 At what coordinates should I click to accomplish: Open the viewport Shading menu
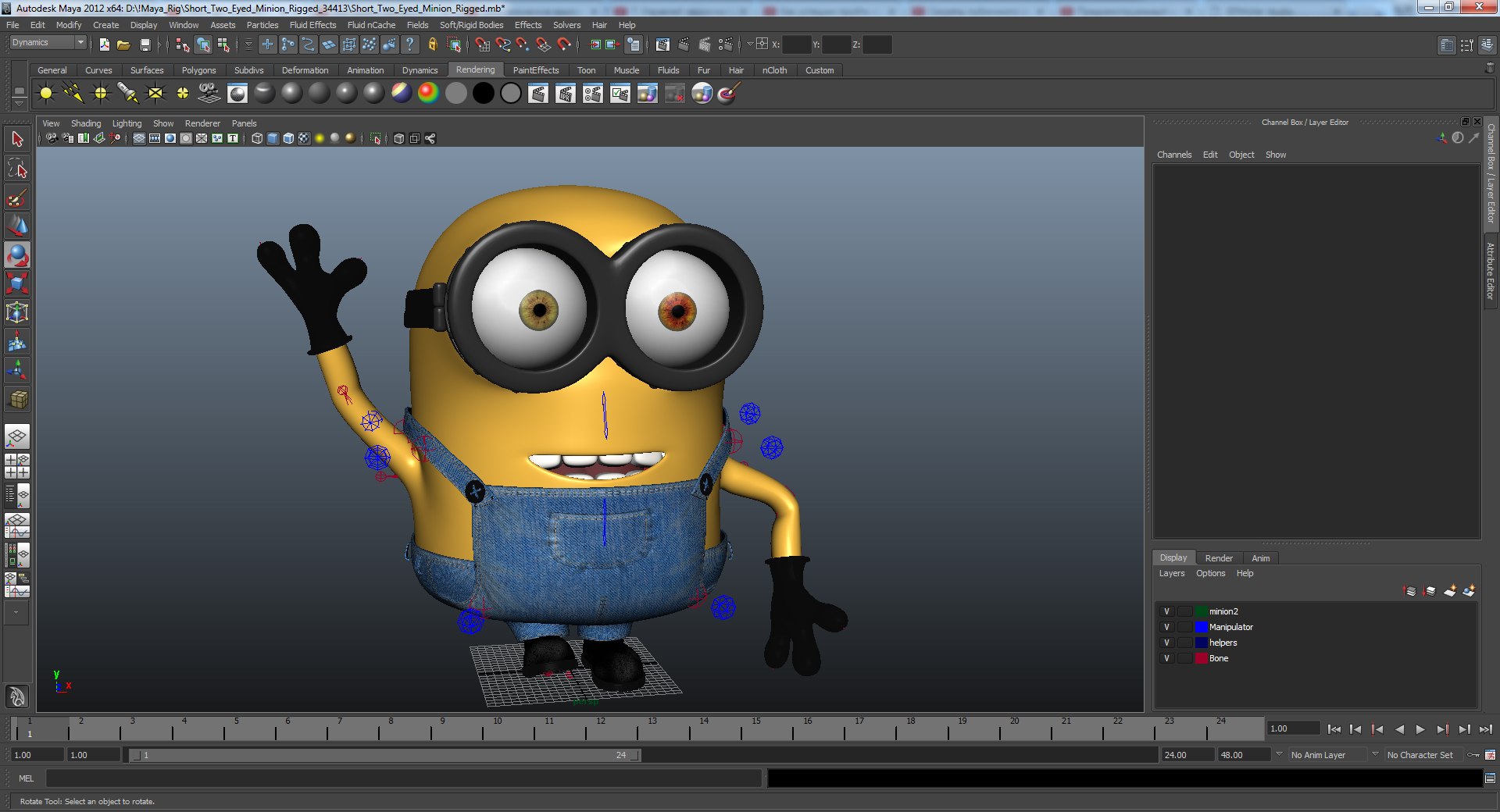point(86,123)
